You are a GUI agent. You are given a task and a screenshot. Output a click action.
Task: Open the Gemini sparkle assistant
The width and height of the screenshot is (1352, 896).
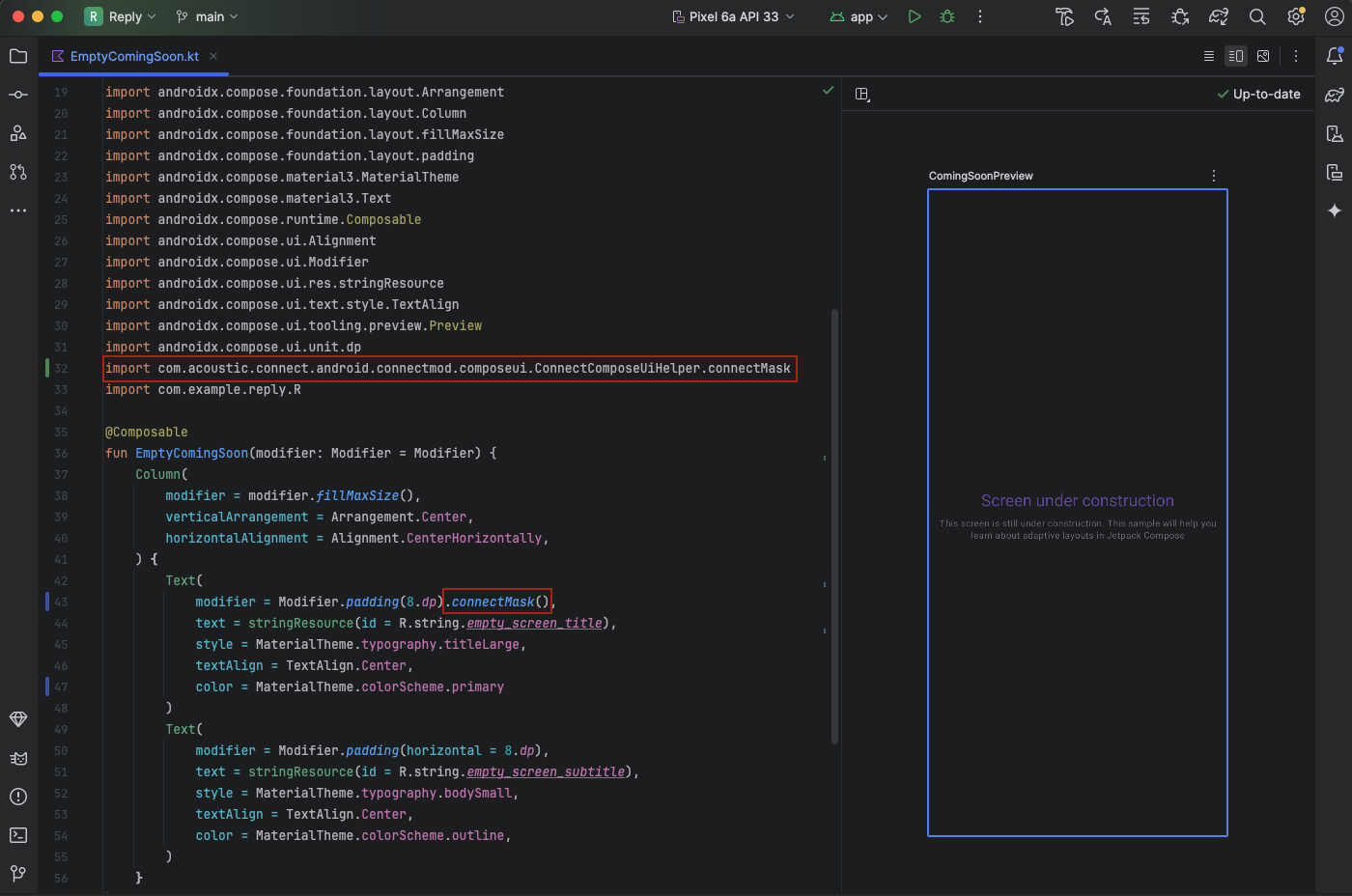(x=1335, y=210)
